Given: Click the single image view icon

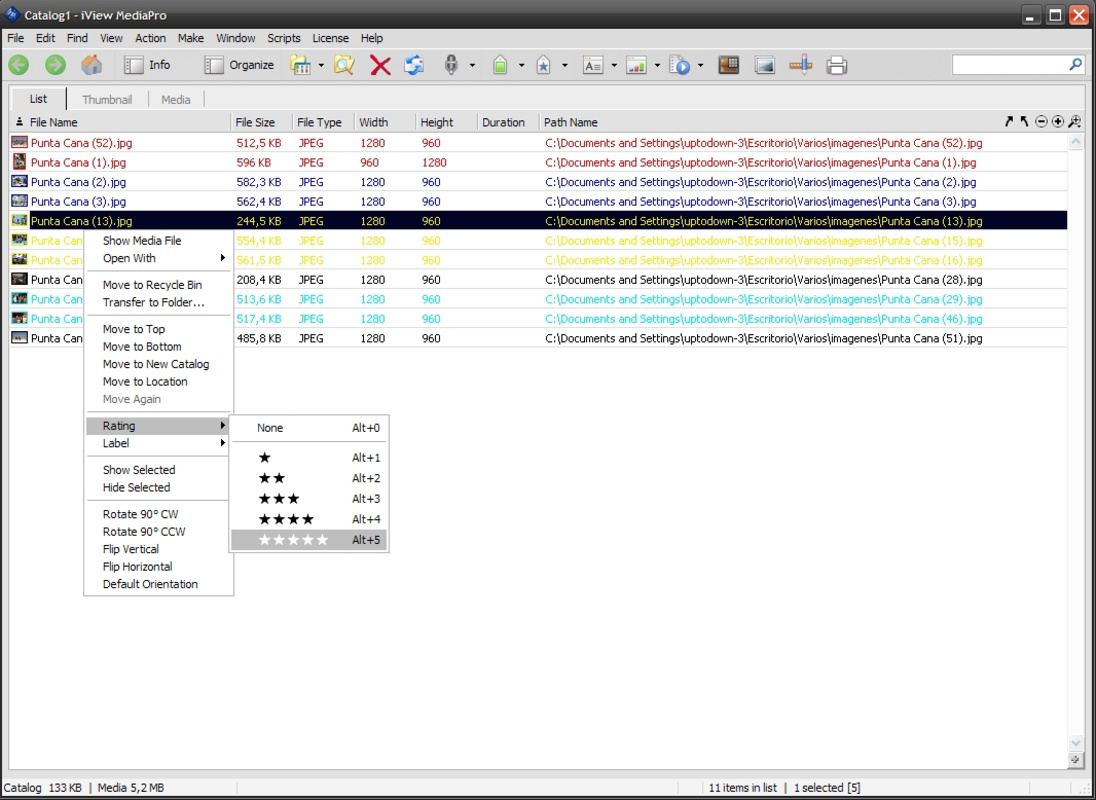Looking at the screenshot, I should tap(765, 66).
